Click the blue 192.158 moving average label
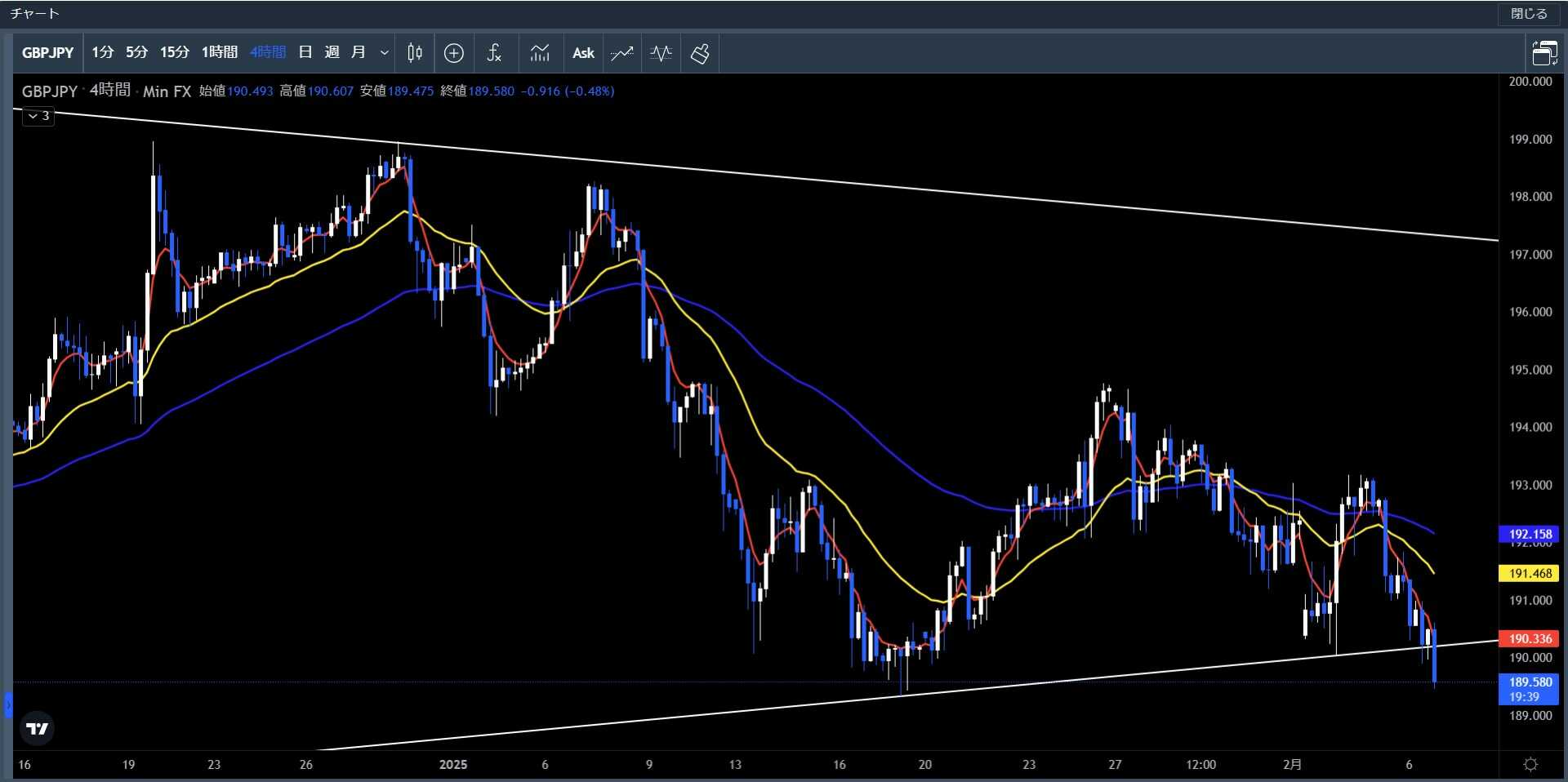 tap(1529, 534)
